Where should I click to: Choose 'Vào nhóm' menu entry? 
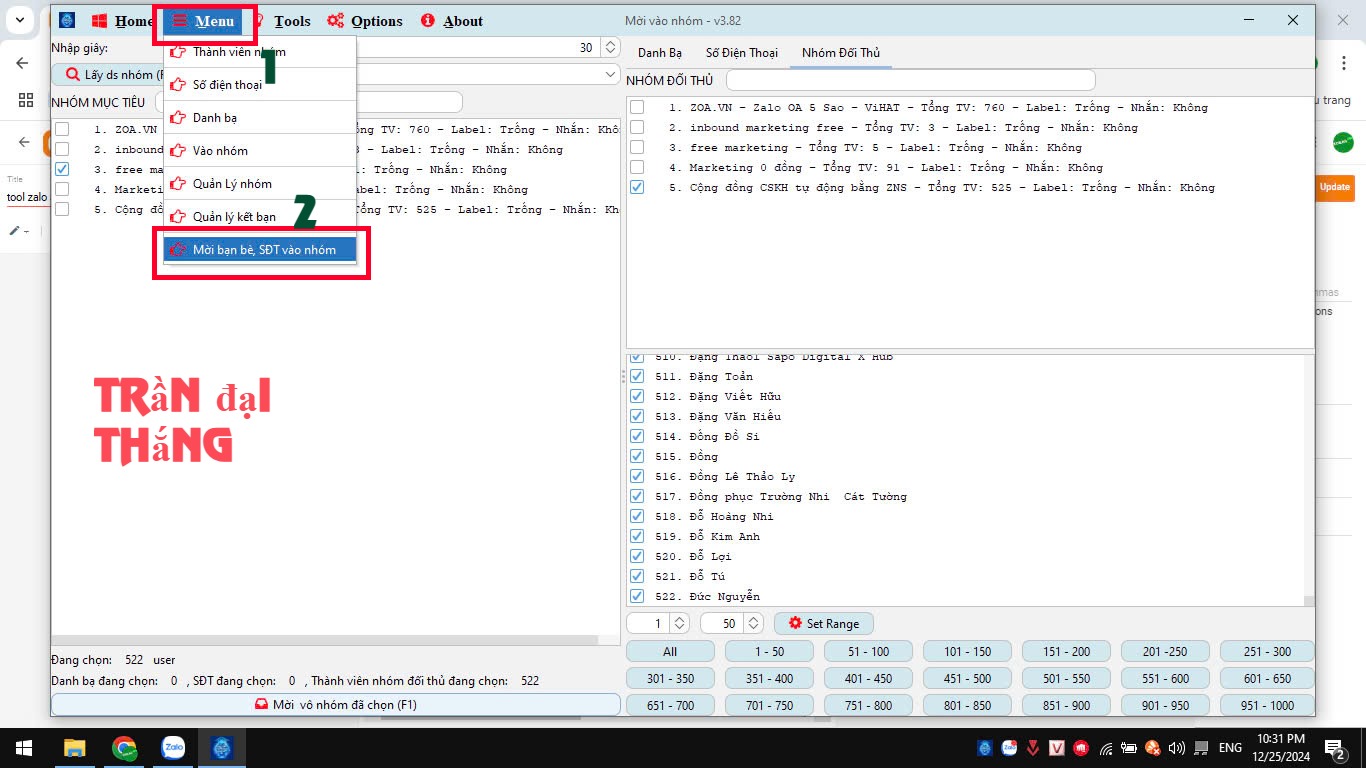click(260, 150)
